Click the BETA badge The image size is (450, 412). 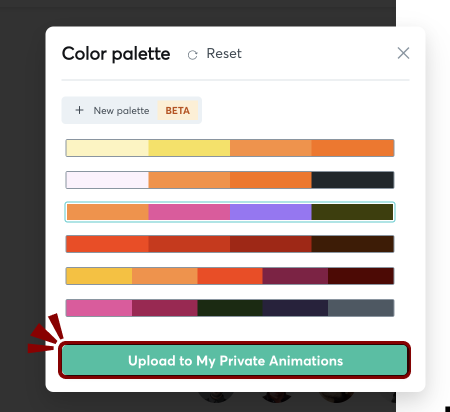(x=178, y=110)
